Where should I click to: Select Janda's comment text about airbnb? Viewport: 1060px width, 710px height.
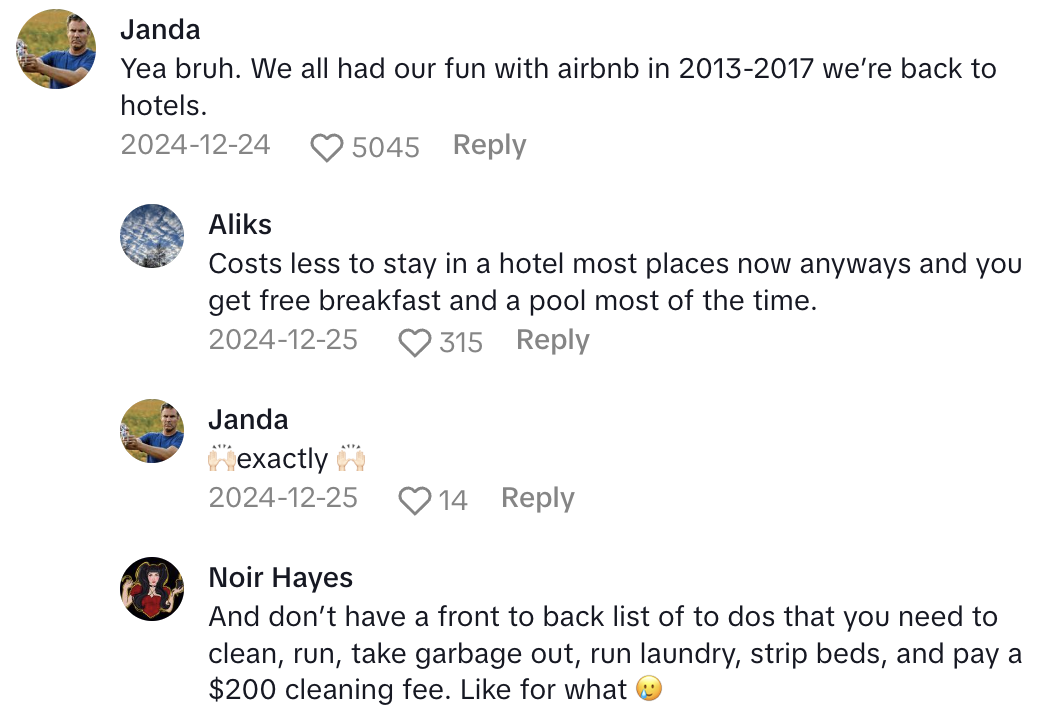click(500, 69)
